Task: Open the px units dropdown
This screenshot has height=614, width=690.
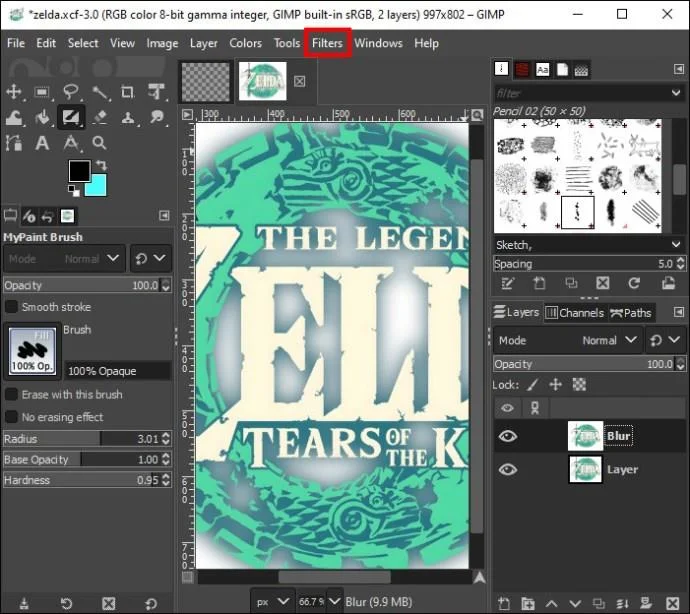Action: pyautogui.click(x=272, y=601)
